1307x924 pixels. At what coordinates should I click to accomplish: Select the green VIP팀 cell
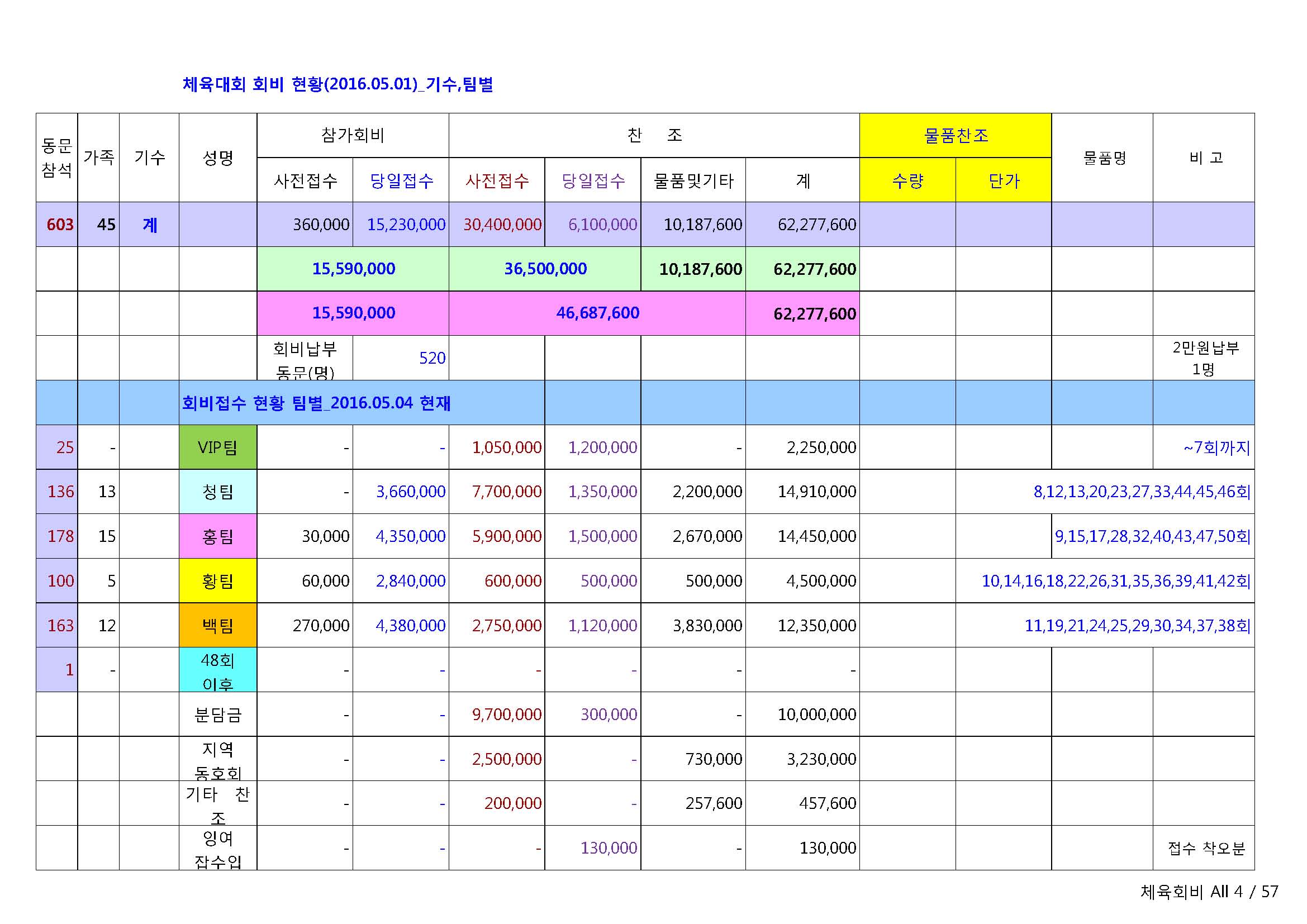tap(218, 447)
